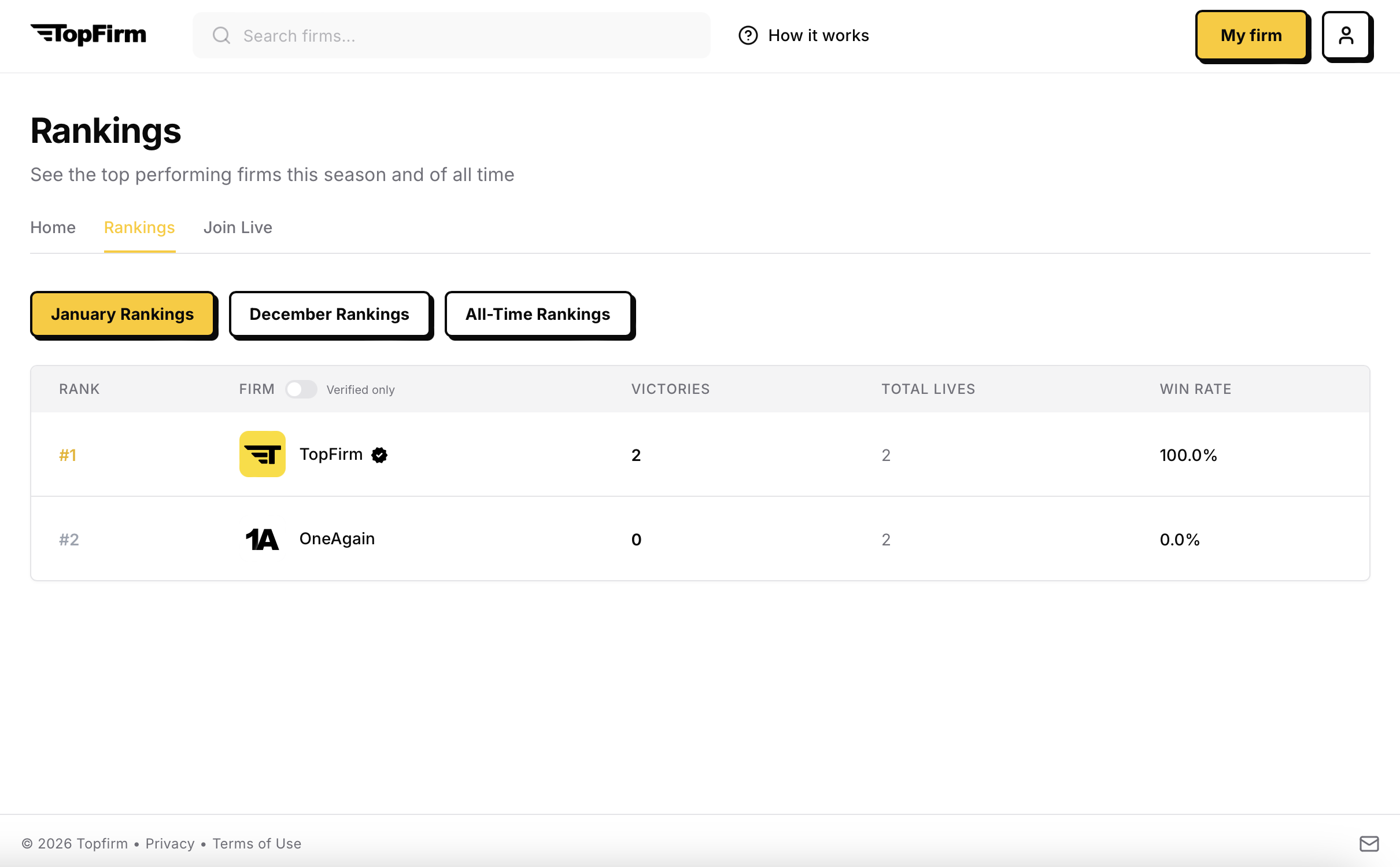This screenshot has height=867, width=1400.
Task: Select the January Rankings button
Action: pos(123,314)
